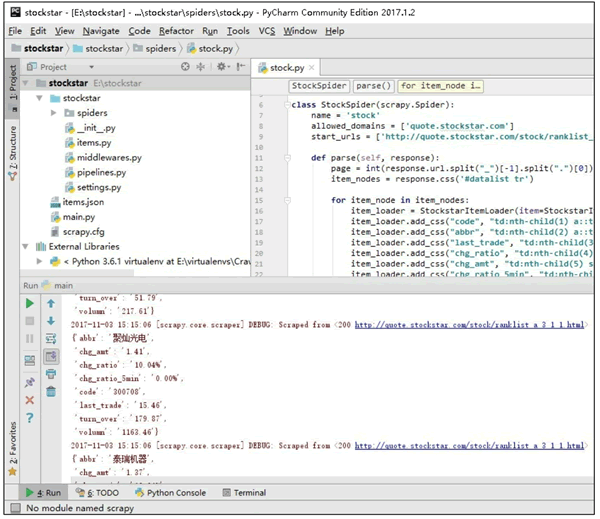Click spiders in the navigation bar
Viewport: 600px width, 519px height.
tap(155, 49)
